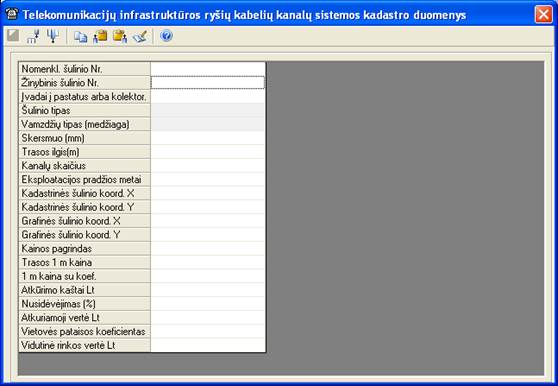
Task: Select 'Įvadai į pastatus arba kolektor.' label
Action: pyautogui.click(x=84, y=96)
